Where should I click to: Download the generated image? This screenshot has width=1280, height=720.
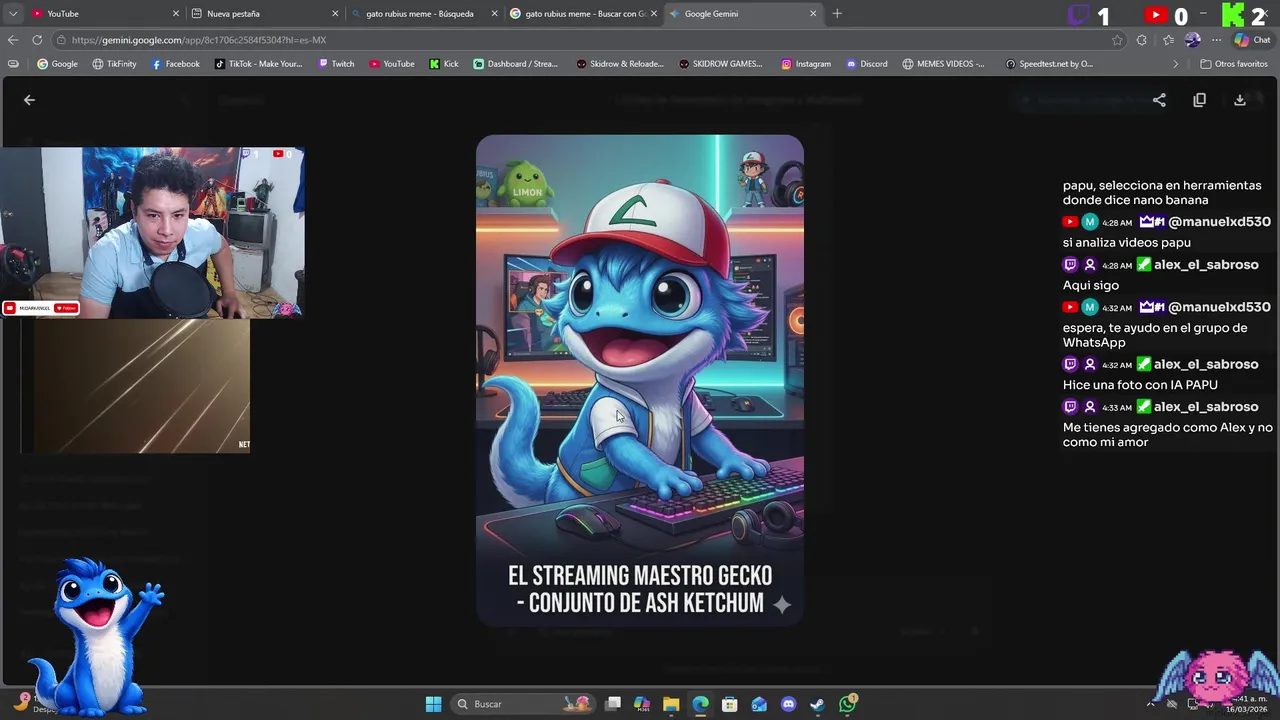(x=1240, y=100)
